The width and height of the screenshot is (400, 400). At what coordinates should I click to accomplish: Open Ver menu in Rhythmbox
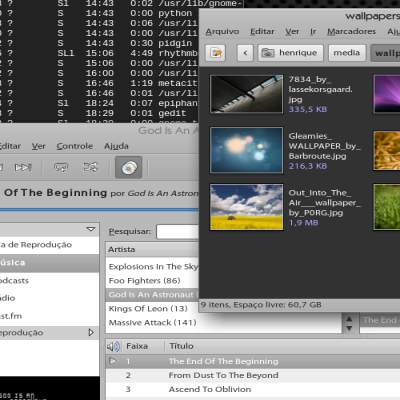[x=39, y=146]
